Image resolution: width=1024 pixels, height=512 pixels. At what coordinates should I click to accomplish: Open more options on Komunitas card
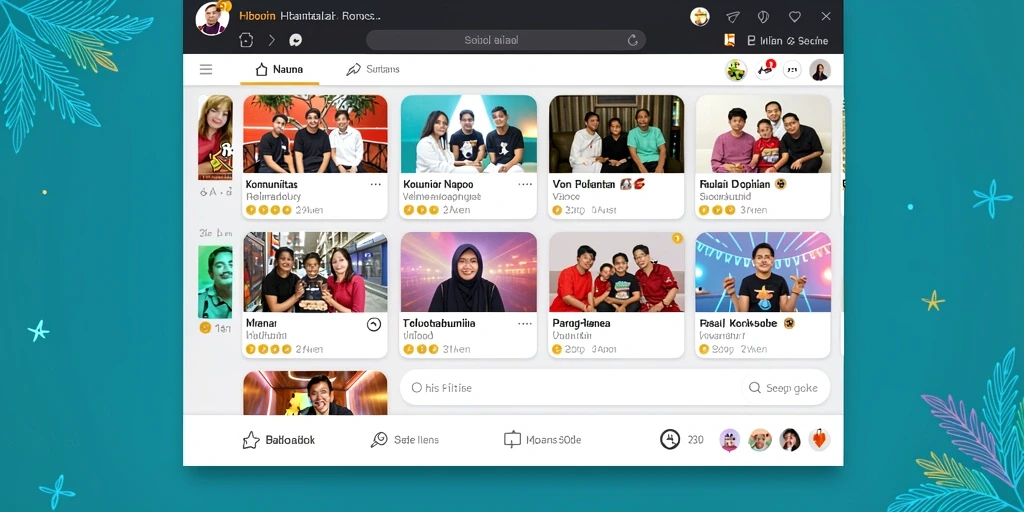[376, 185]
